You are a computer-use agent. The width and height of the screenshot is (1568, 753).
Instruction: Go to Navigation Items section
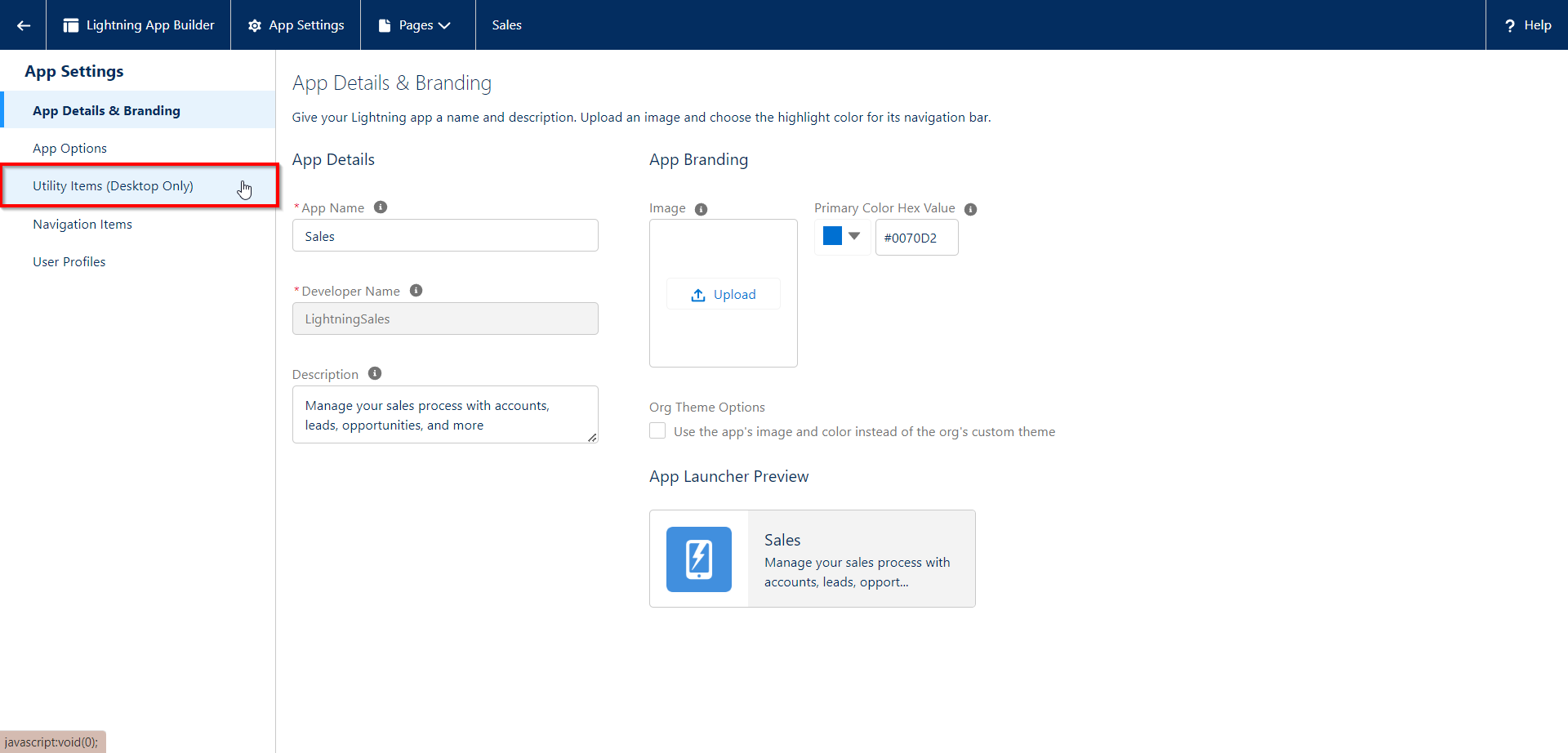click(x=139, y=224)
